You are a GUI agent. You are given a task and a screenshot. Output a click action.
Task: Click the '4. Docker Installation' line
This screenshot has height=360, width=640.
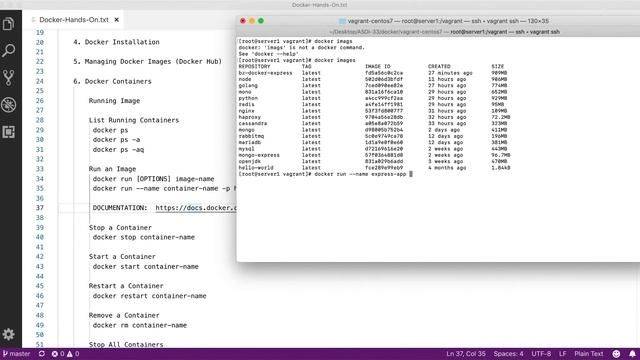[x=116, y=42]
